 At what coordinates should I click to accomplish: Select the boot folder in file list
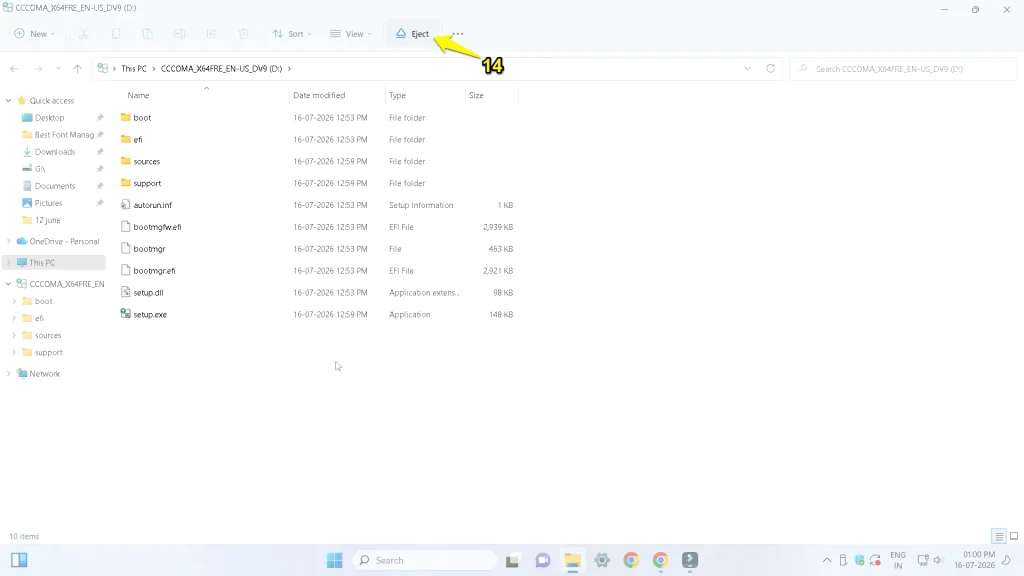click(x=142, y=118)
